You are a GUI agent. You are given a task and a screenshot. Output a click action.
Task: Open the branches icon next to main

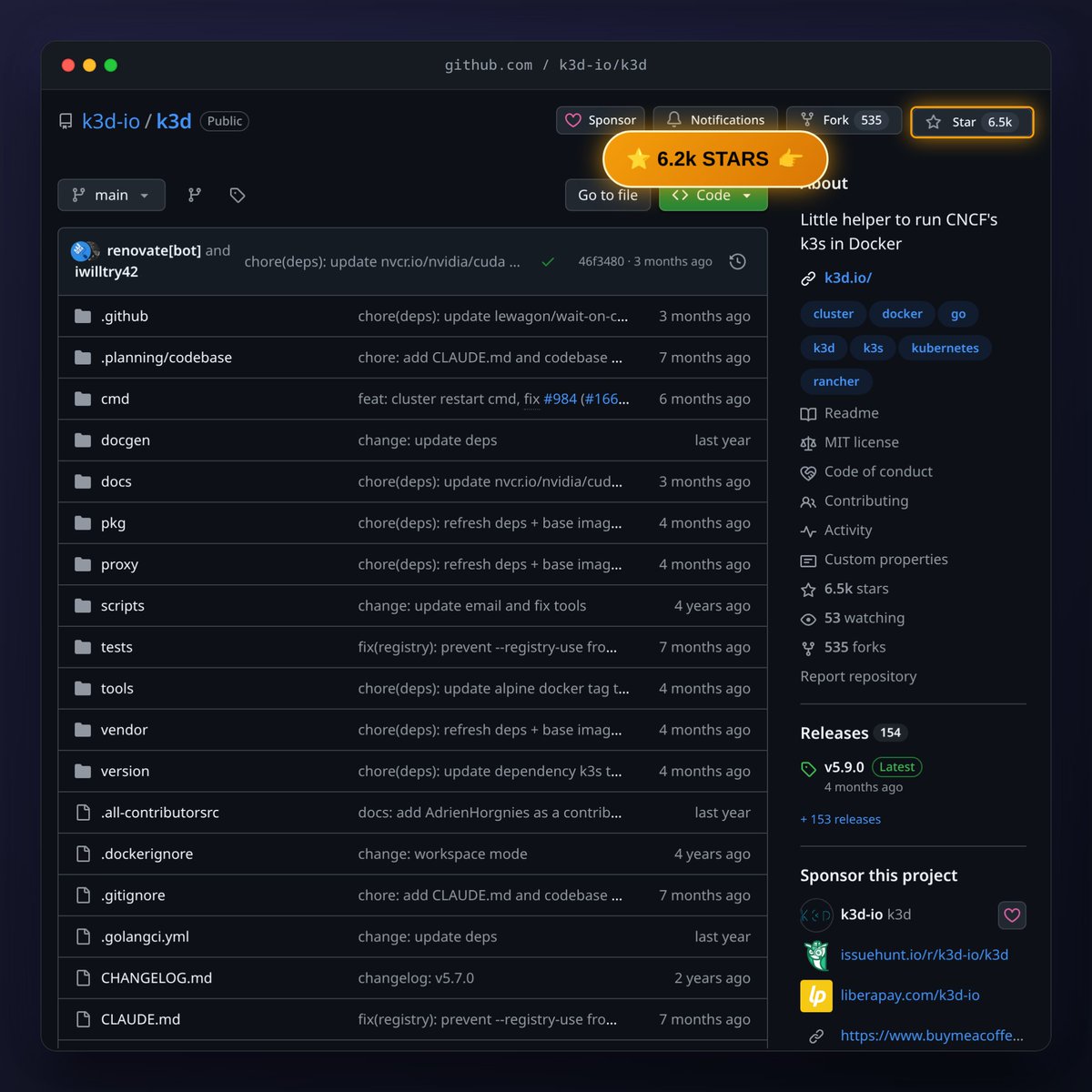pos(195,195)
